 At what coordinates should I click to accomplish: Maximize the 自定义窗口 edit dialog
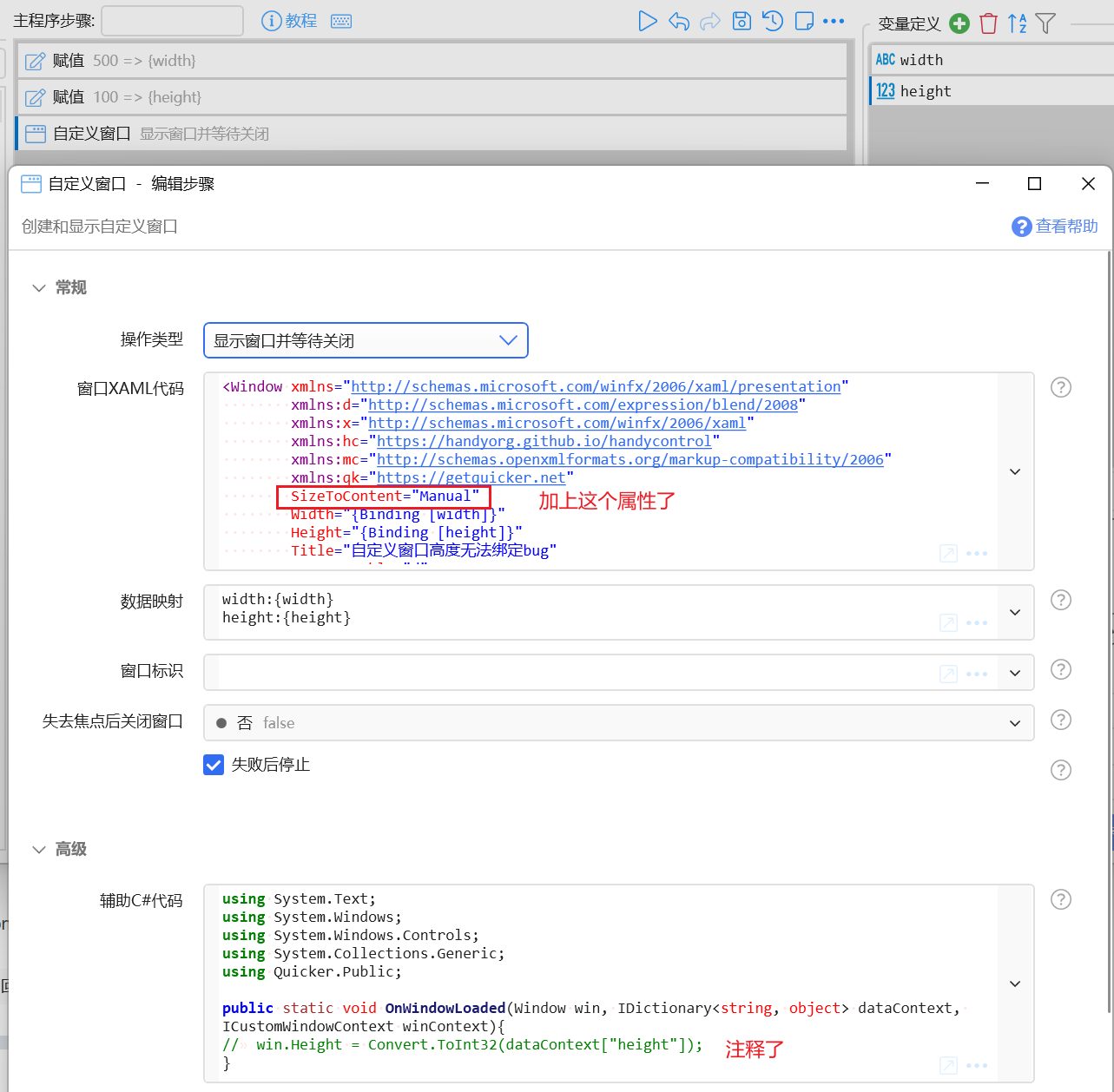pos(1034,183)
